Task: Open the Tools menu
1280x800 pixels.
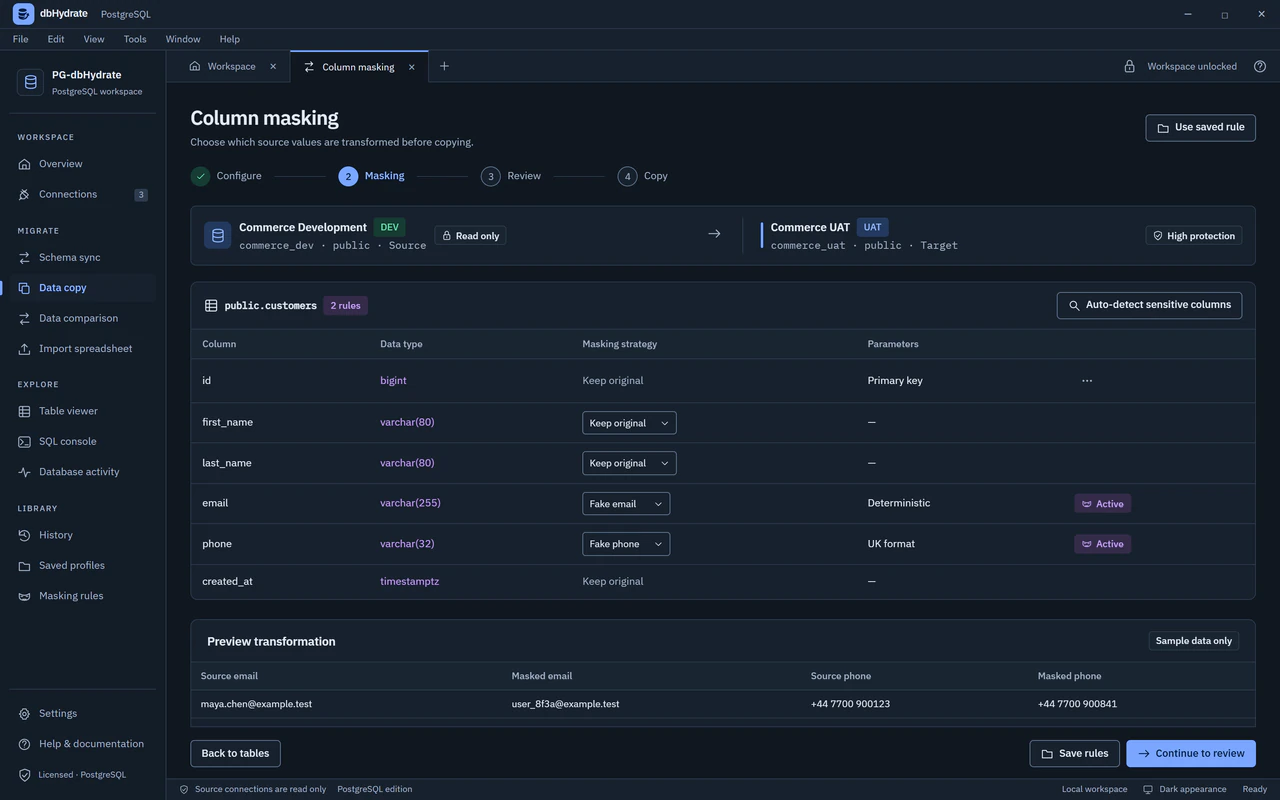Action: (135, 39)
